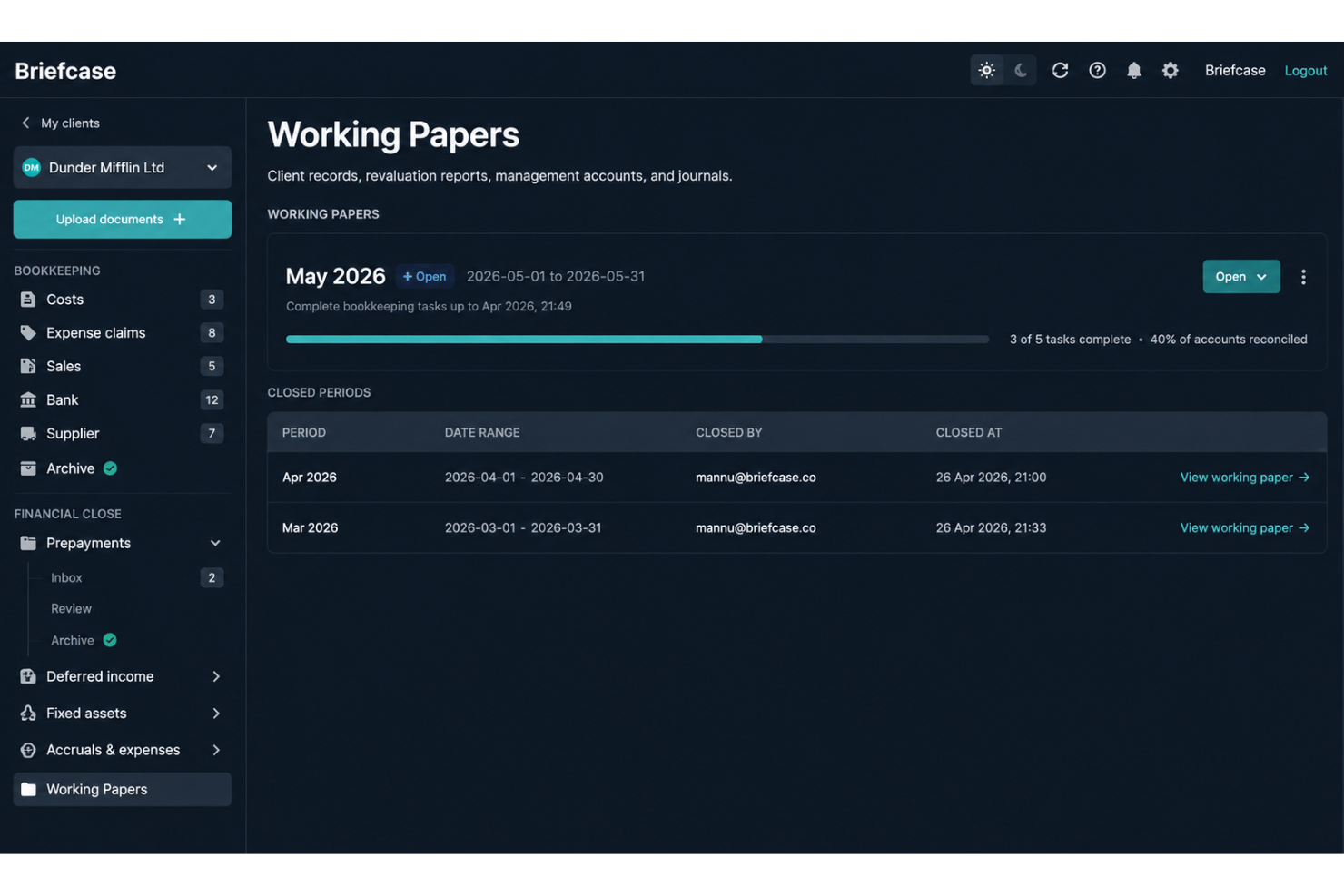Click the CLOSED BY column header

coord(729,433)
